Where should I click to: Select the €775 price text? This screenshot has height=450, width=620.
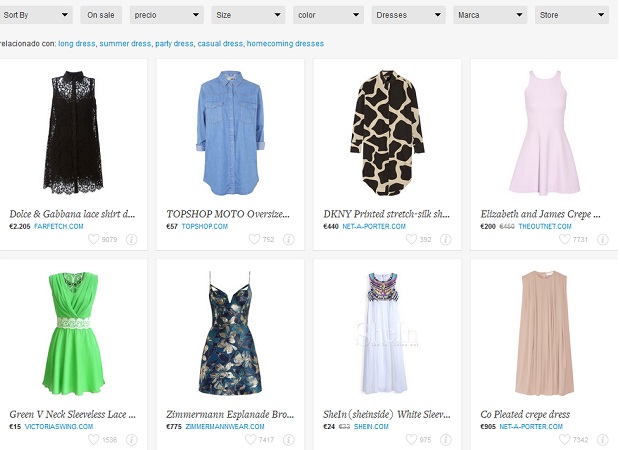tap(174, 427)
